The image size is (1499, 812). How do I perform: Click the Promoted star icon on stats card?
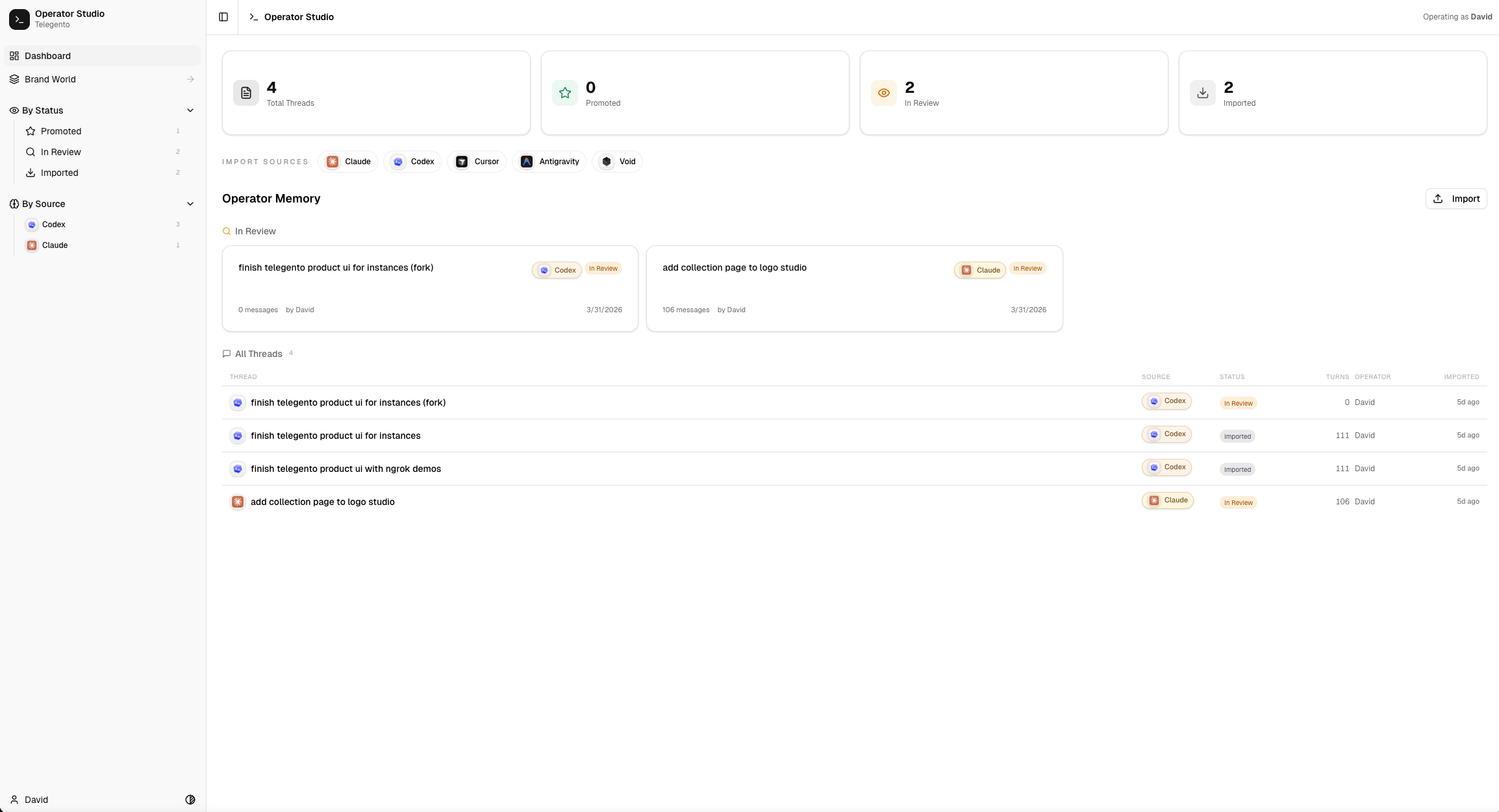pos(564,92)
